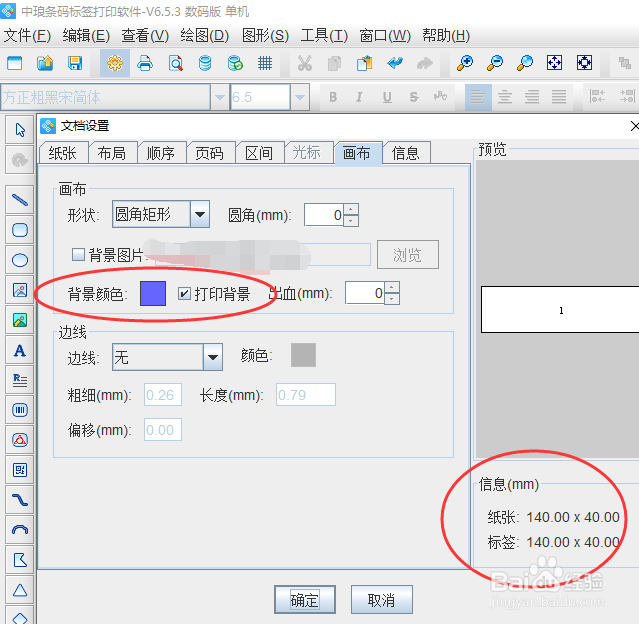639x624 pixels.
Task: Select the text tool A
Action: [20, 350]
